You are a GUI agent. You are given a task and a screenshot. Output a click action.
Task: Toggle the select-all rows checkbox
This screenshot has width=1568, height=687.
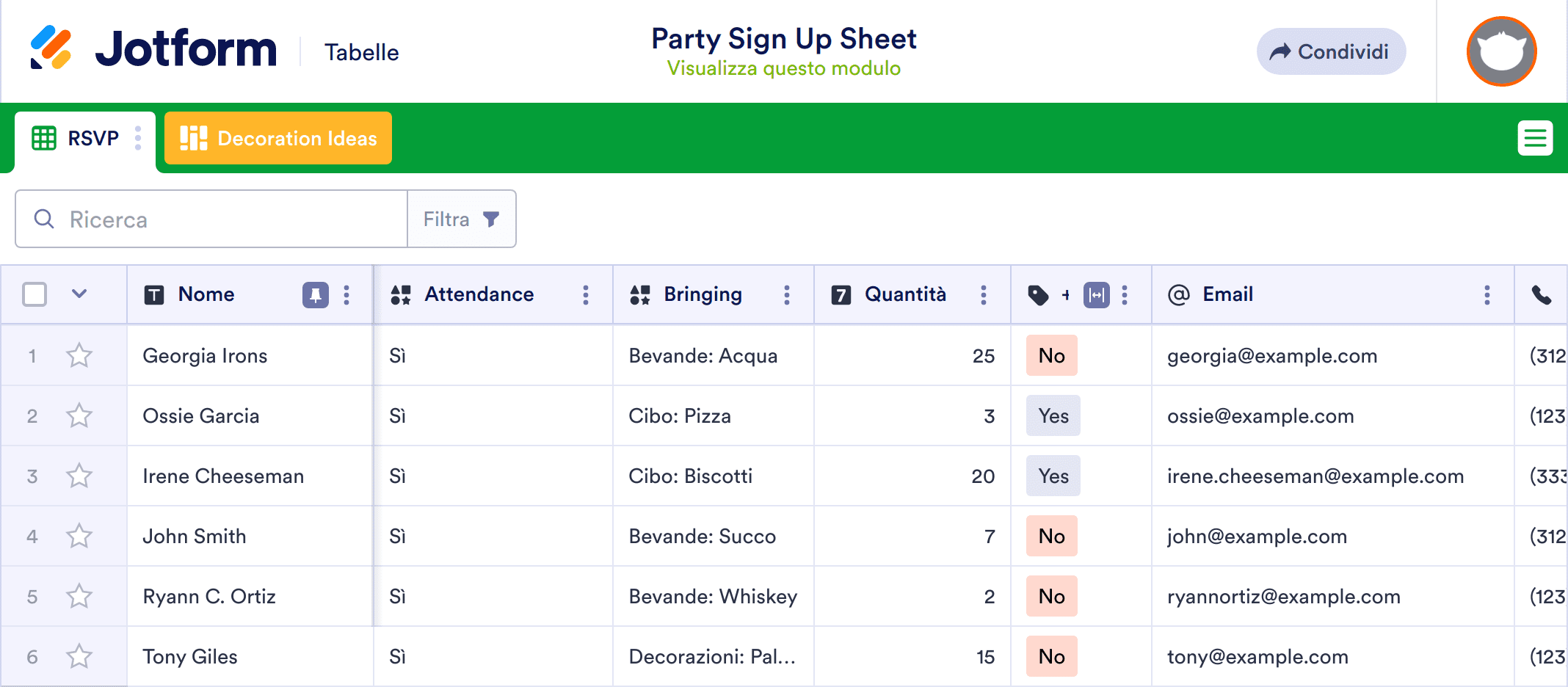pos(35,295)
